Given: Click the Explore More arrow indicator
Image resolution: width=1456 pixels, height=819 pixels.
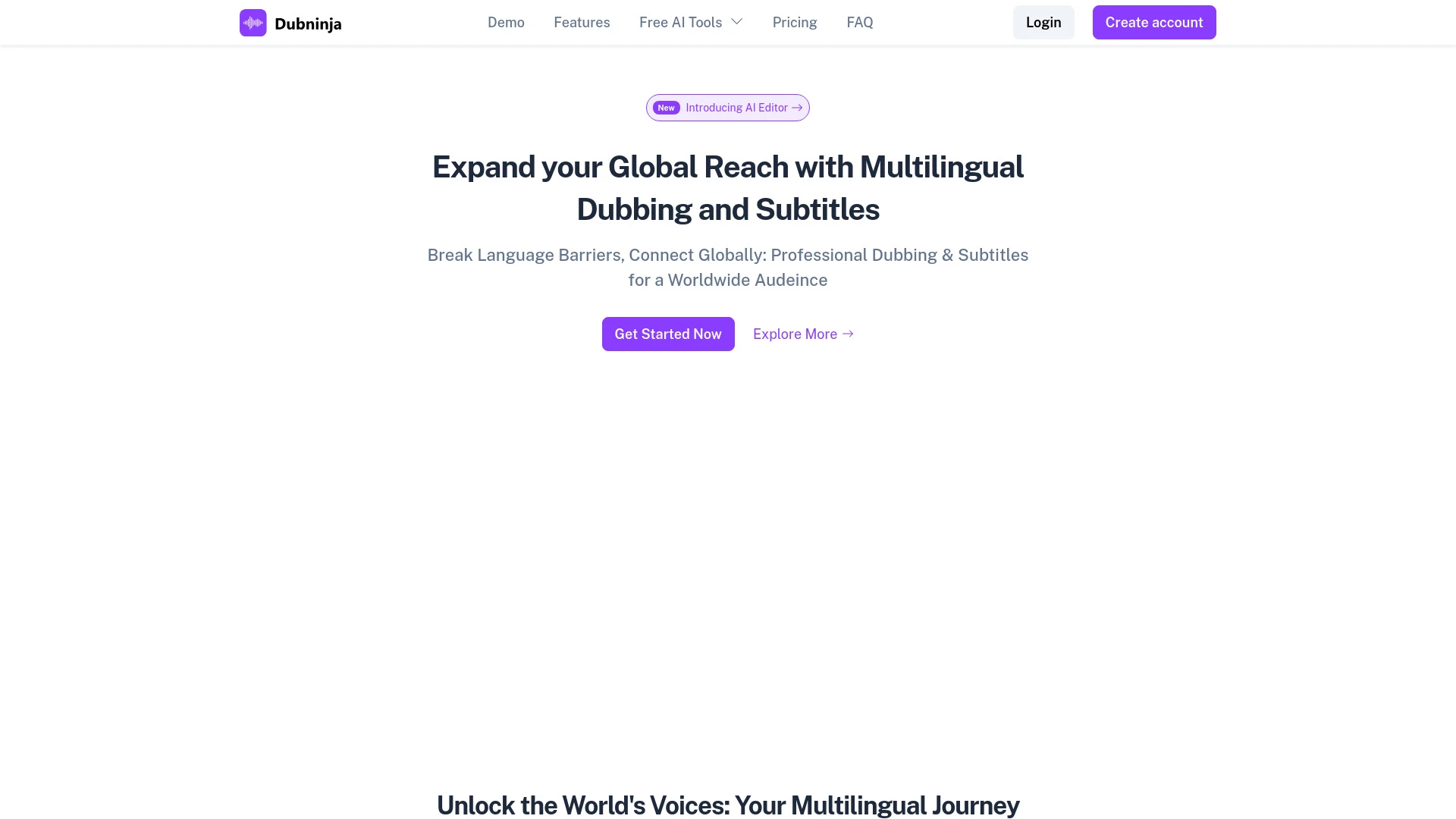Looking at the screenshot, I should [x=848, y=333].
